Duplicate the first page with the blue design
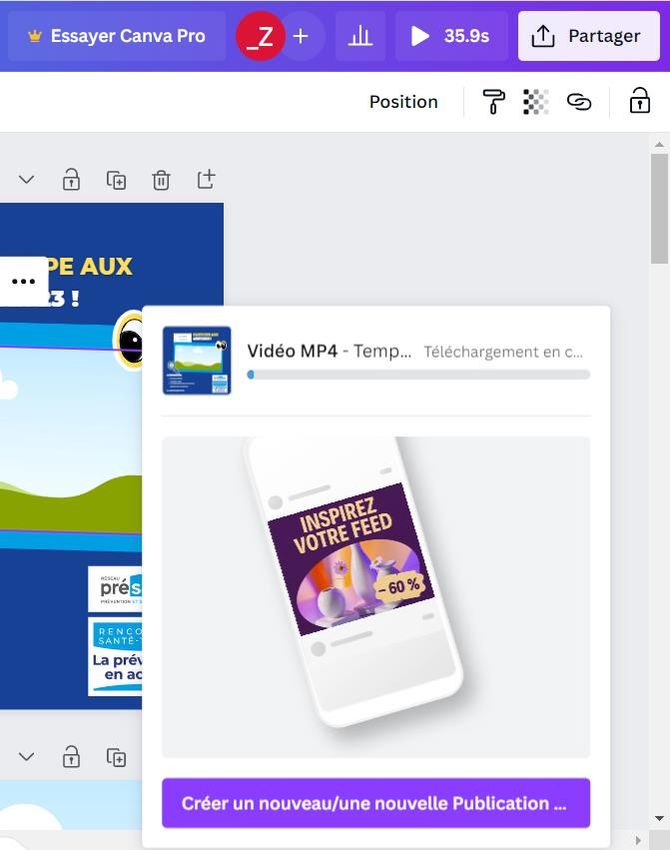 point(117,180)
